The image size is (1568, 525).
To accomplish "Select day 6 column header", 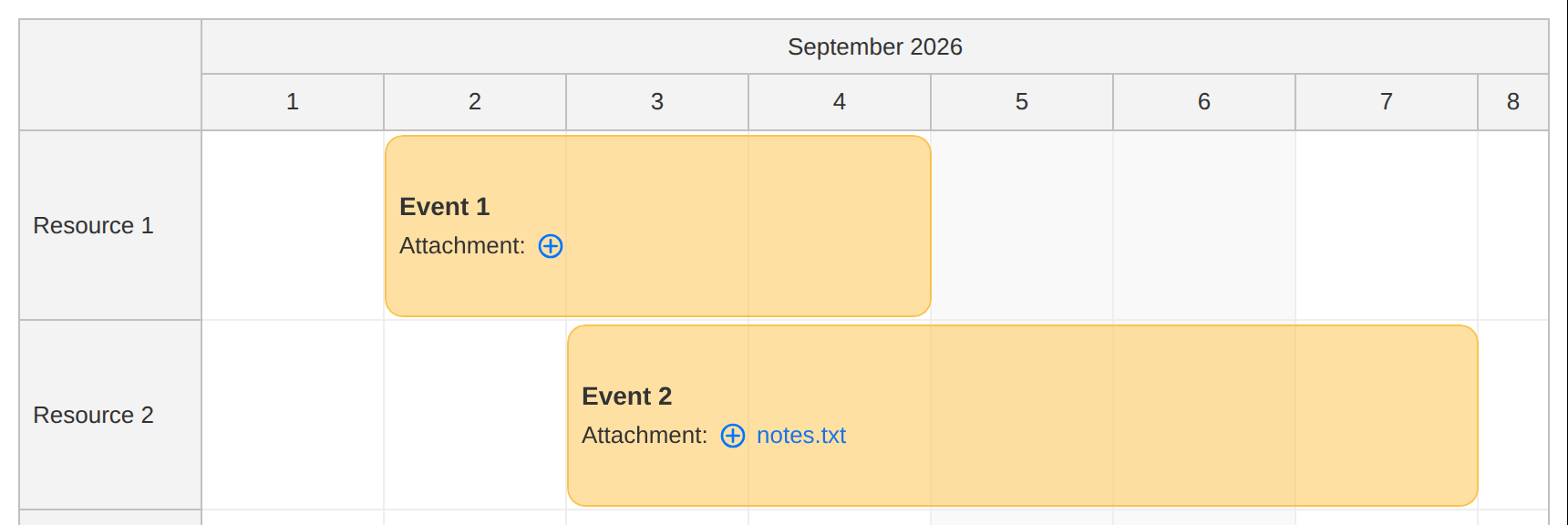I will (x=1204, y=102).
